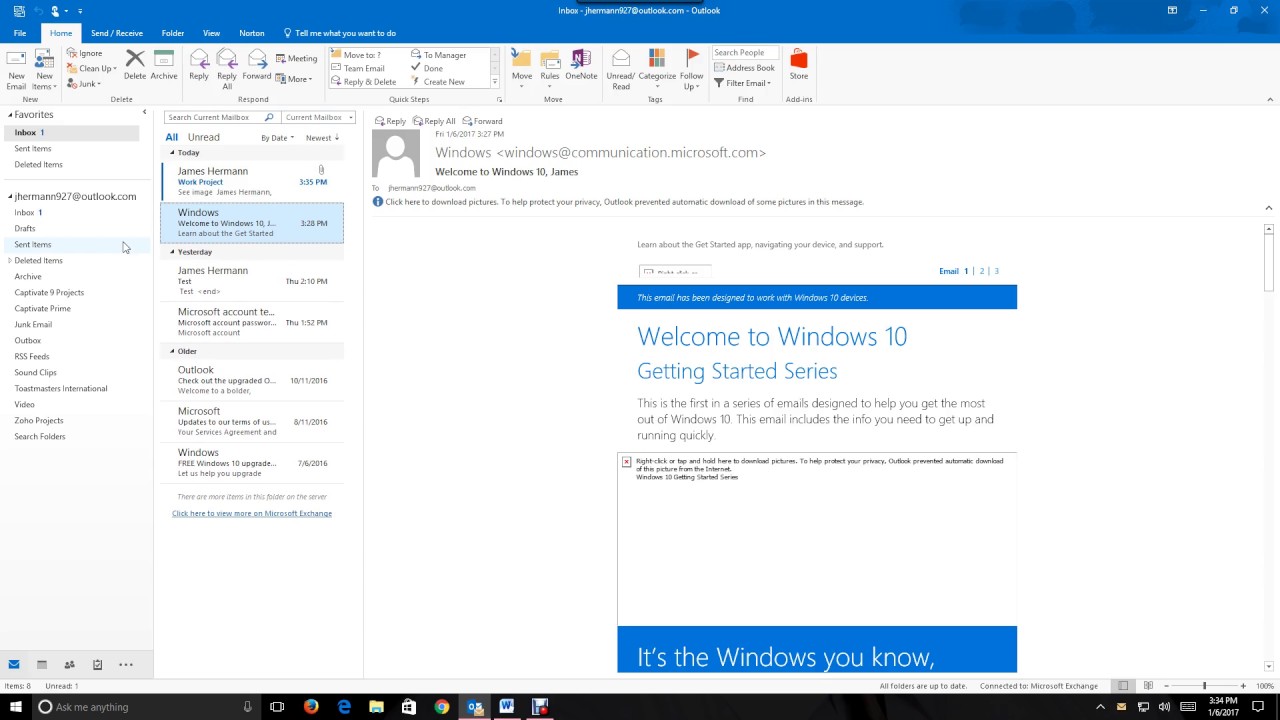Switch to People view icon

(x=70, y=665)
